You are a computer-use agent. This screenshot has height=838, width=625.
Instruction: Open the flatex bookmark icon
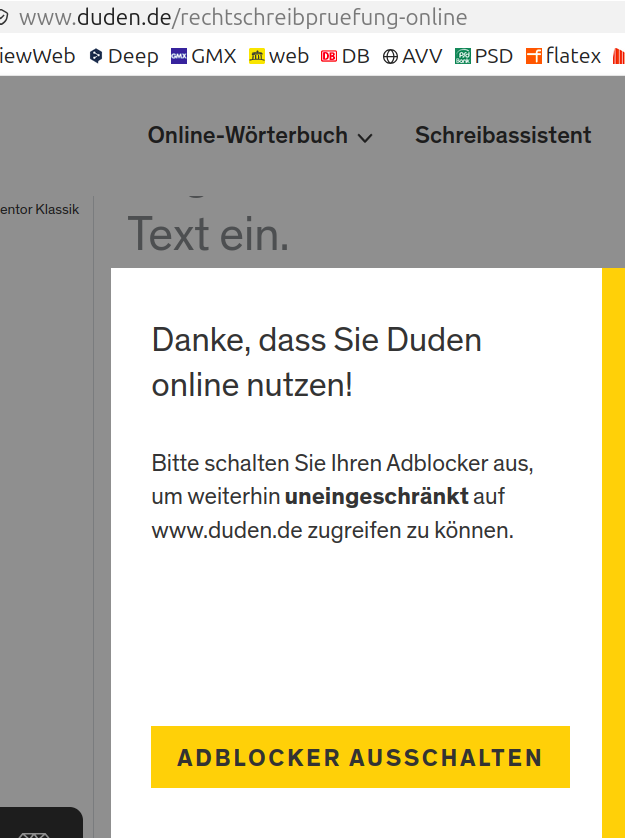pyautogui.click(x=534, y=56)
